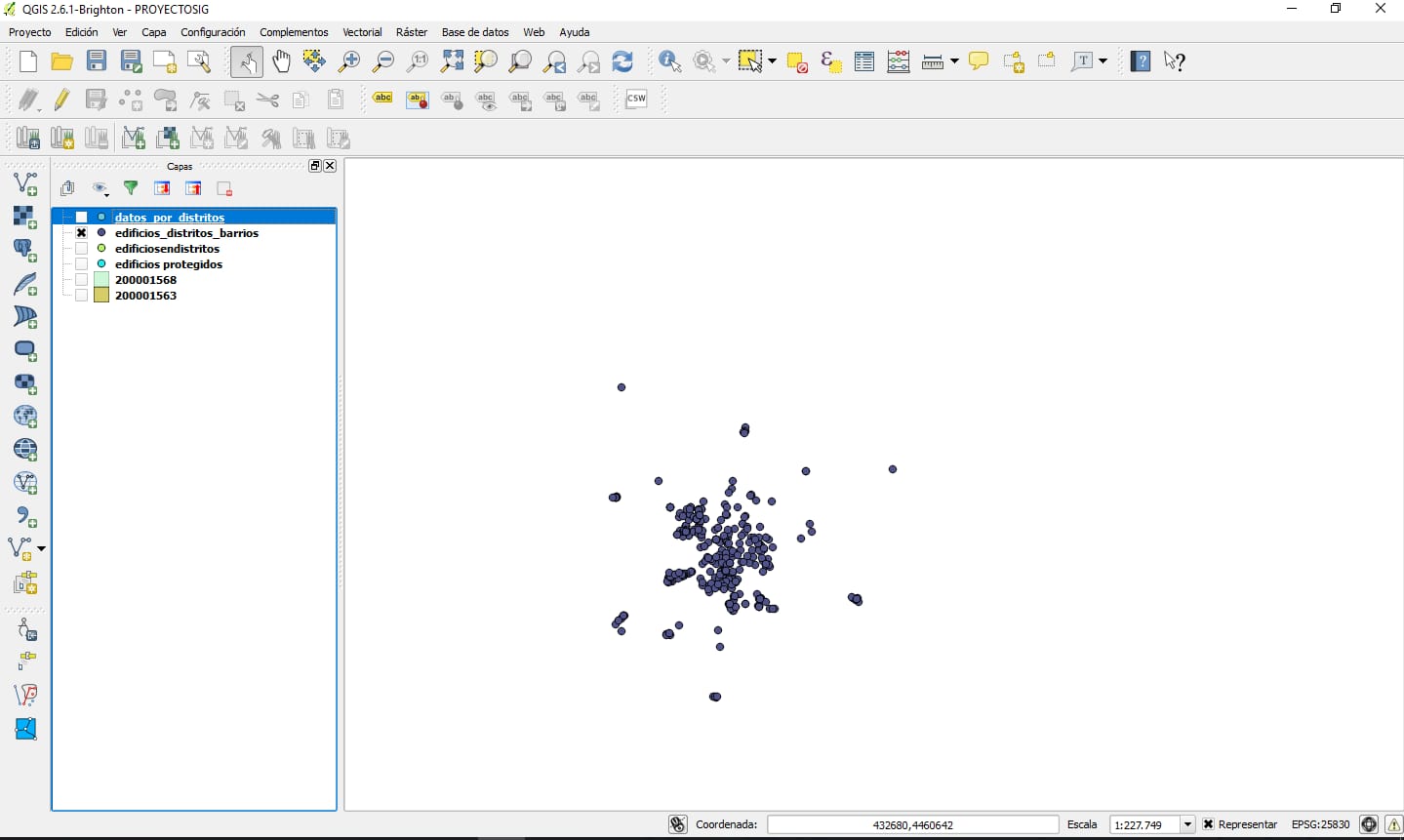
Task: Expand the select features tool dropdown arrow
Action: (773, 61)
